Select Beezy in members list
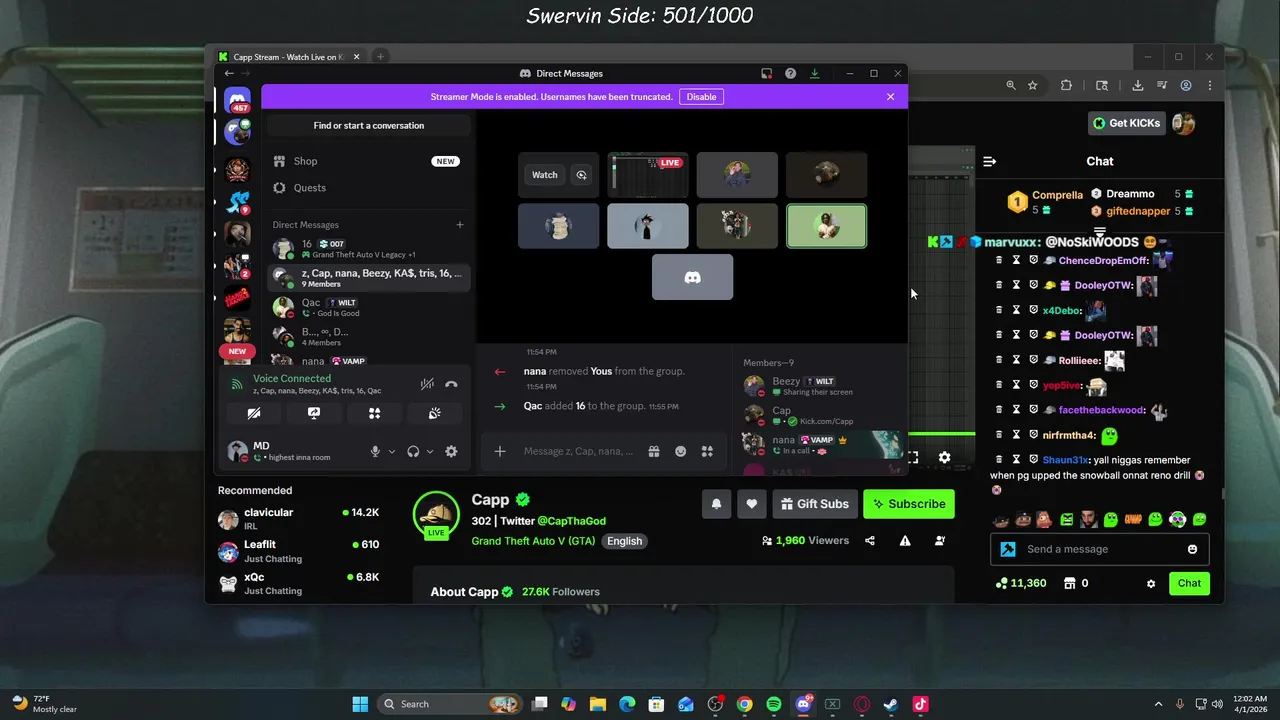Screen dimensions: 1280x720 point(822,386)
